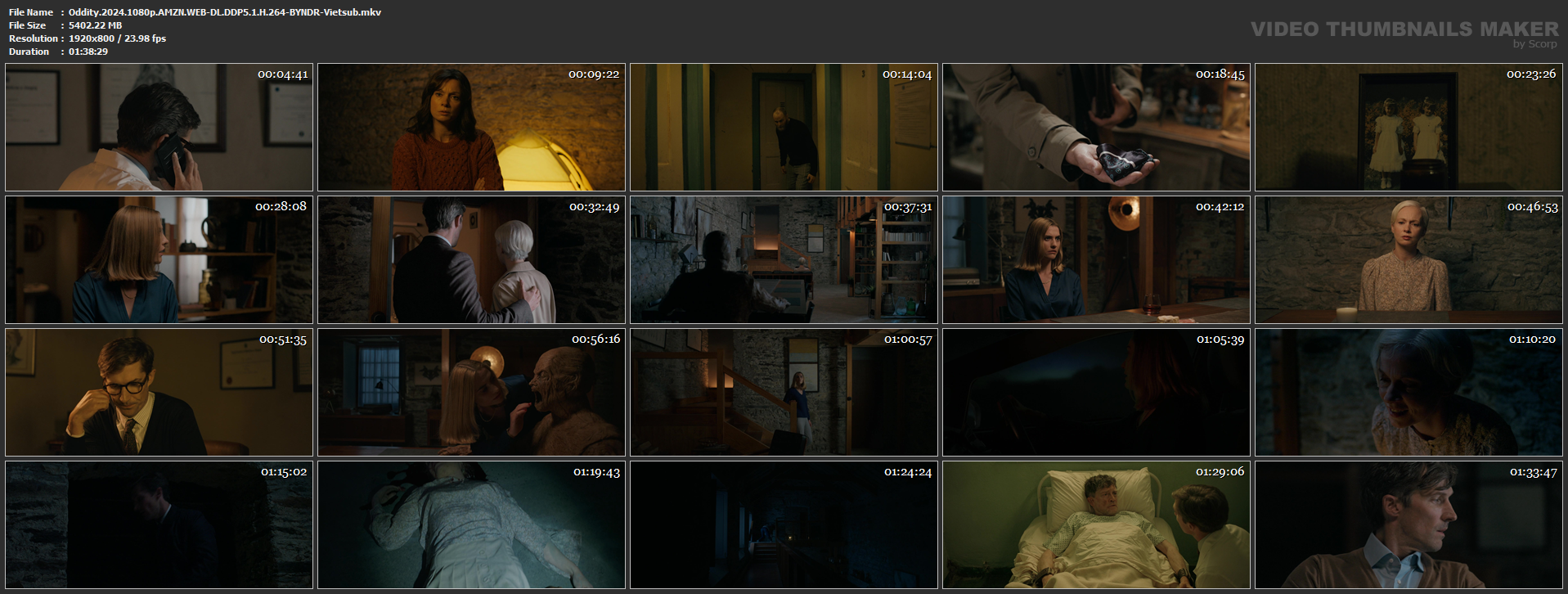Image resolution: width=1568 pixels, height=594 pixels.
Task: Click the thumbnail marked 01:10:20
Action: (x=1409, y=393)
